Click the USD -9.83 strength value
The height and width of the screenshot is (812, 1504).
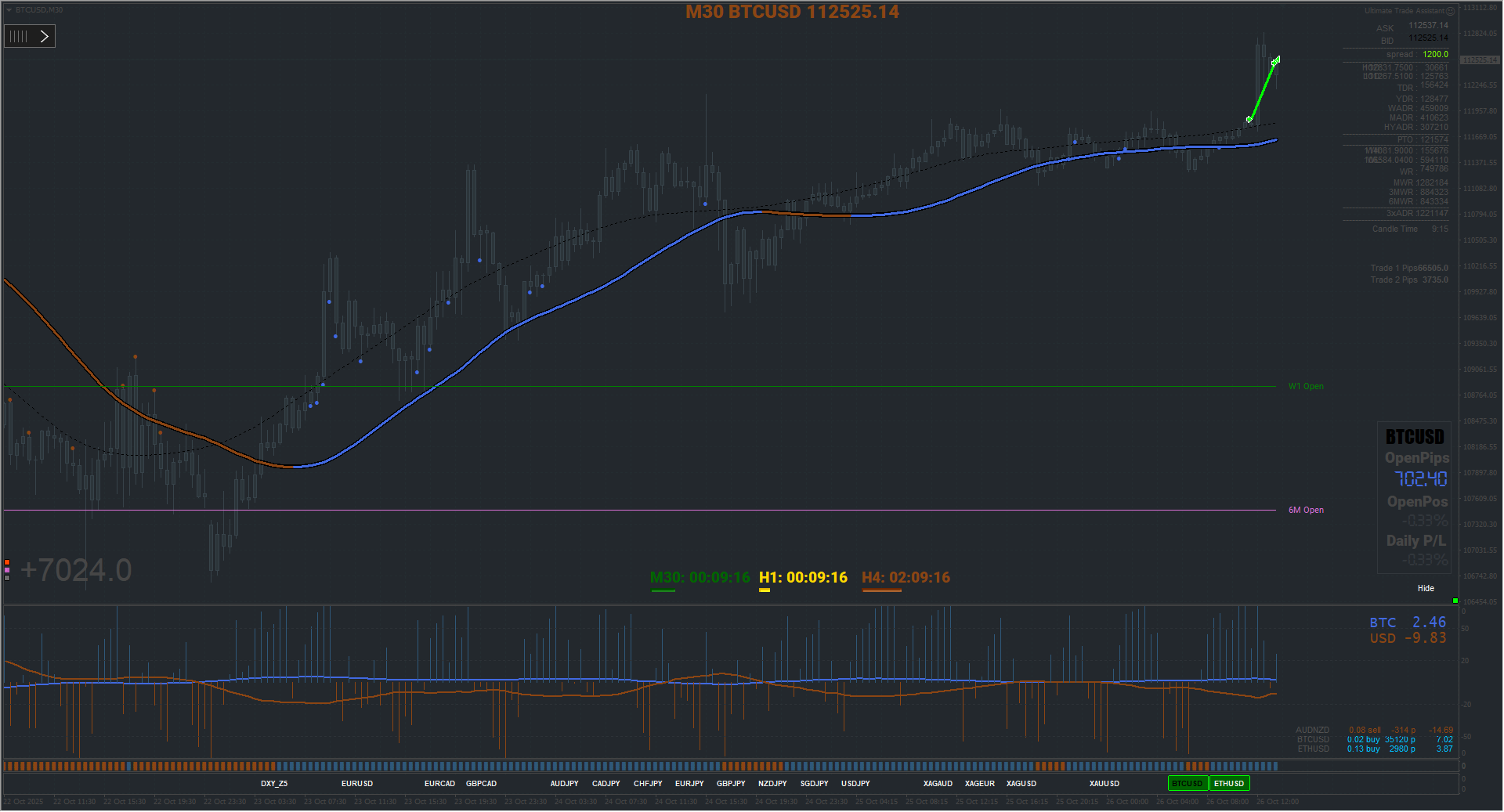1408,638
